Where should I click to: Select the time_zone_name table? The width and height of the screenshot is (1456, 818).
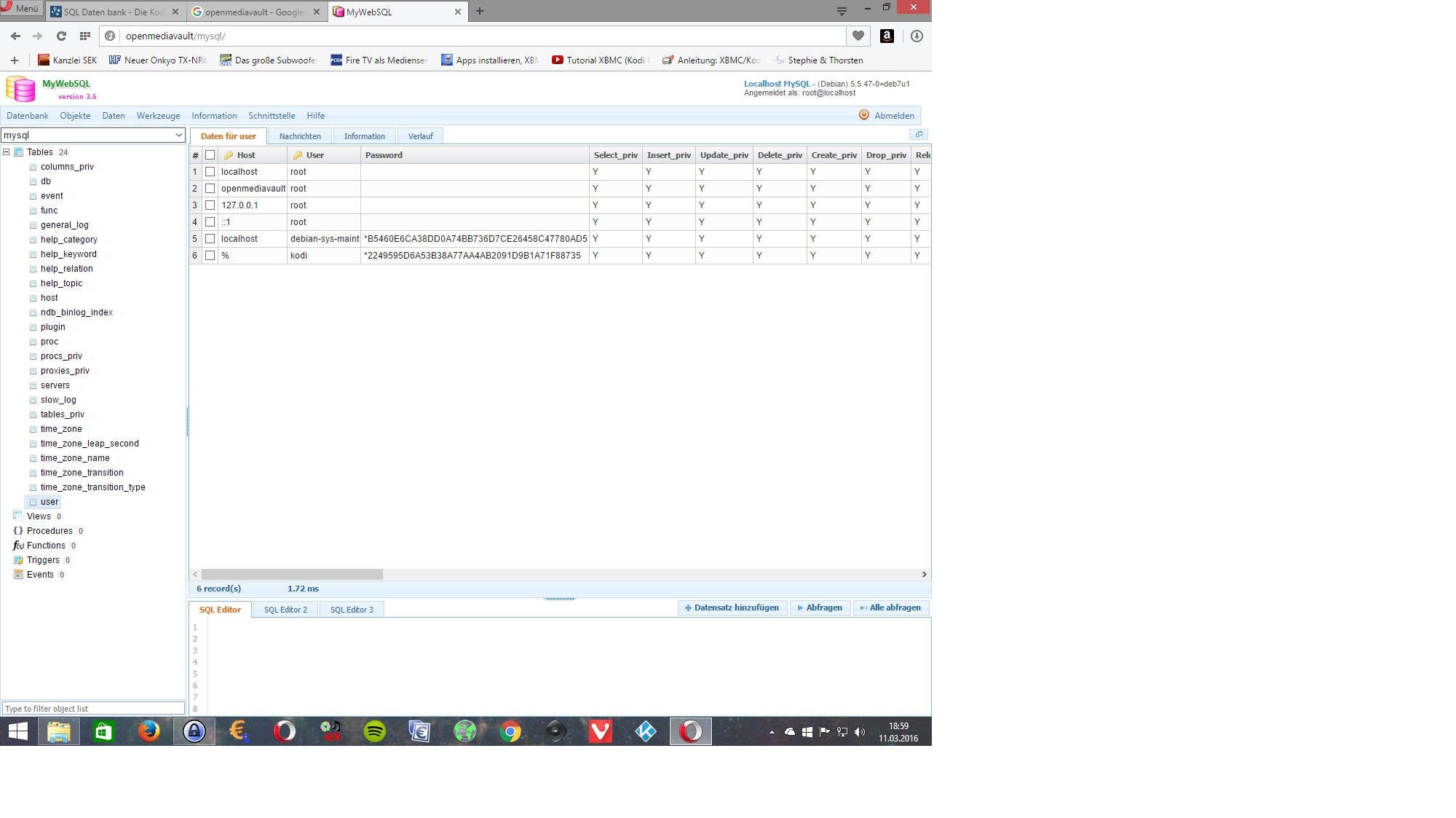click(x=75, y=458)
